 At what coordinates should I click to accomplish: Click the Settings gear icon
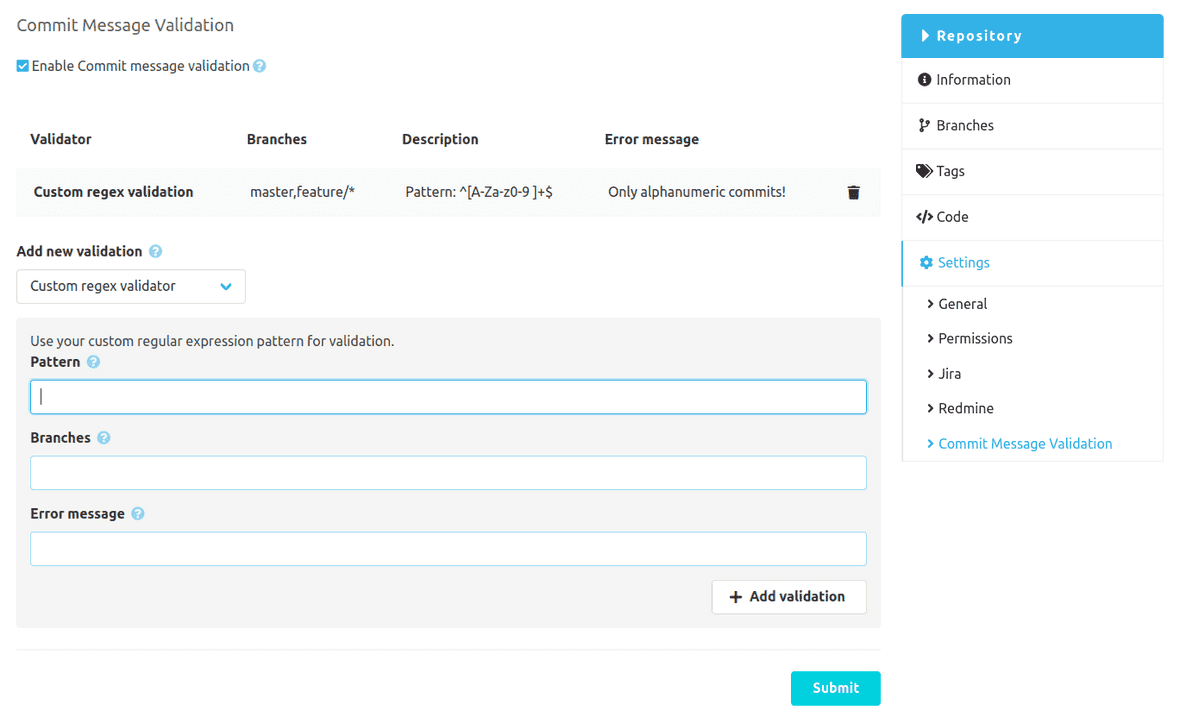pyautogui.click(x=922, y=262)
